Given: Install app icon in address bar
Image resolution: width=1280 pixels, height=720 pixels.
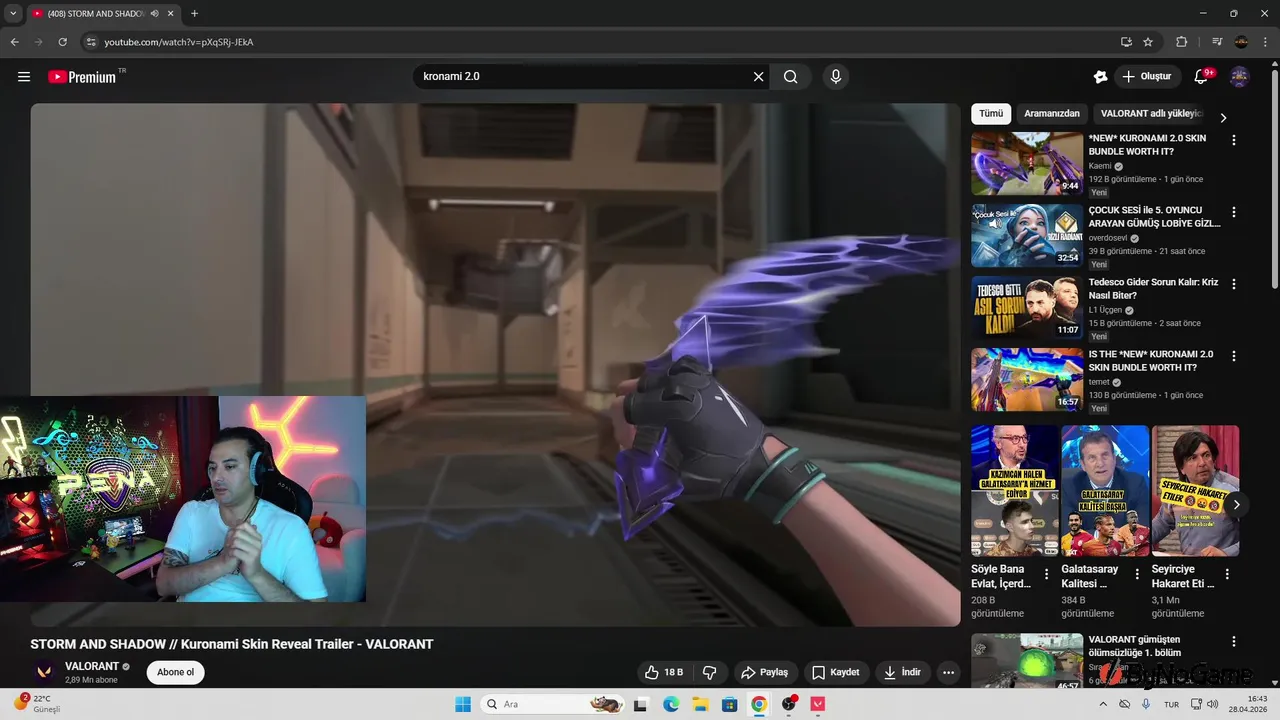Looking at the screenshot, I should tap(1126, 42).
